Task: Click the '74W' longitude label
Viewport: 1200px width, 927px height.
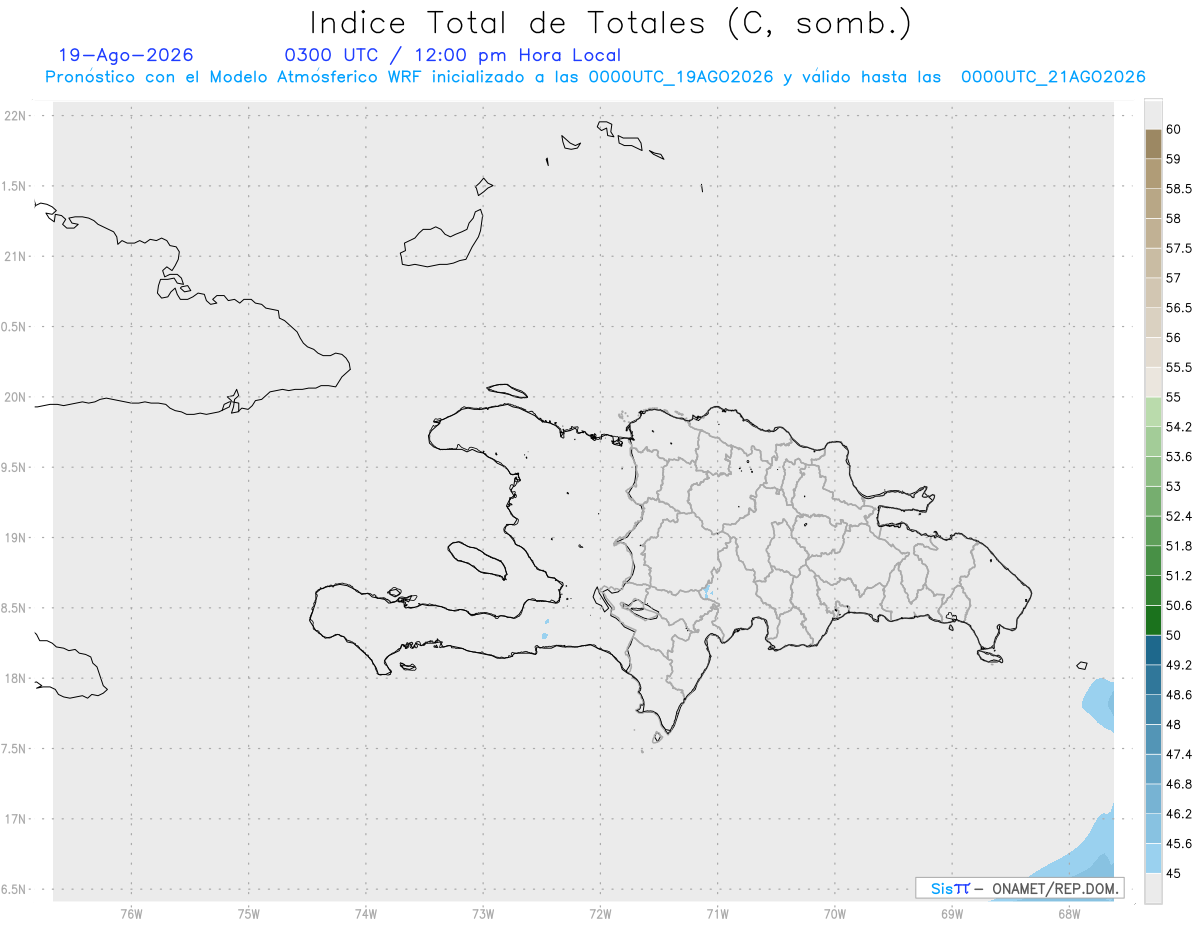Action: [366, 914]
